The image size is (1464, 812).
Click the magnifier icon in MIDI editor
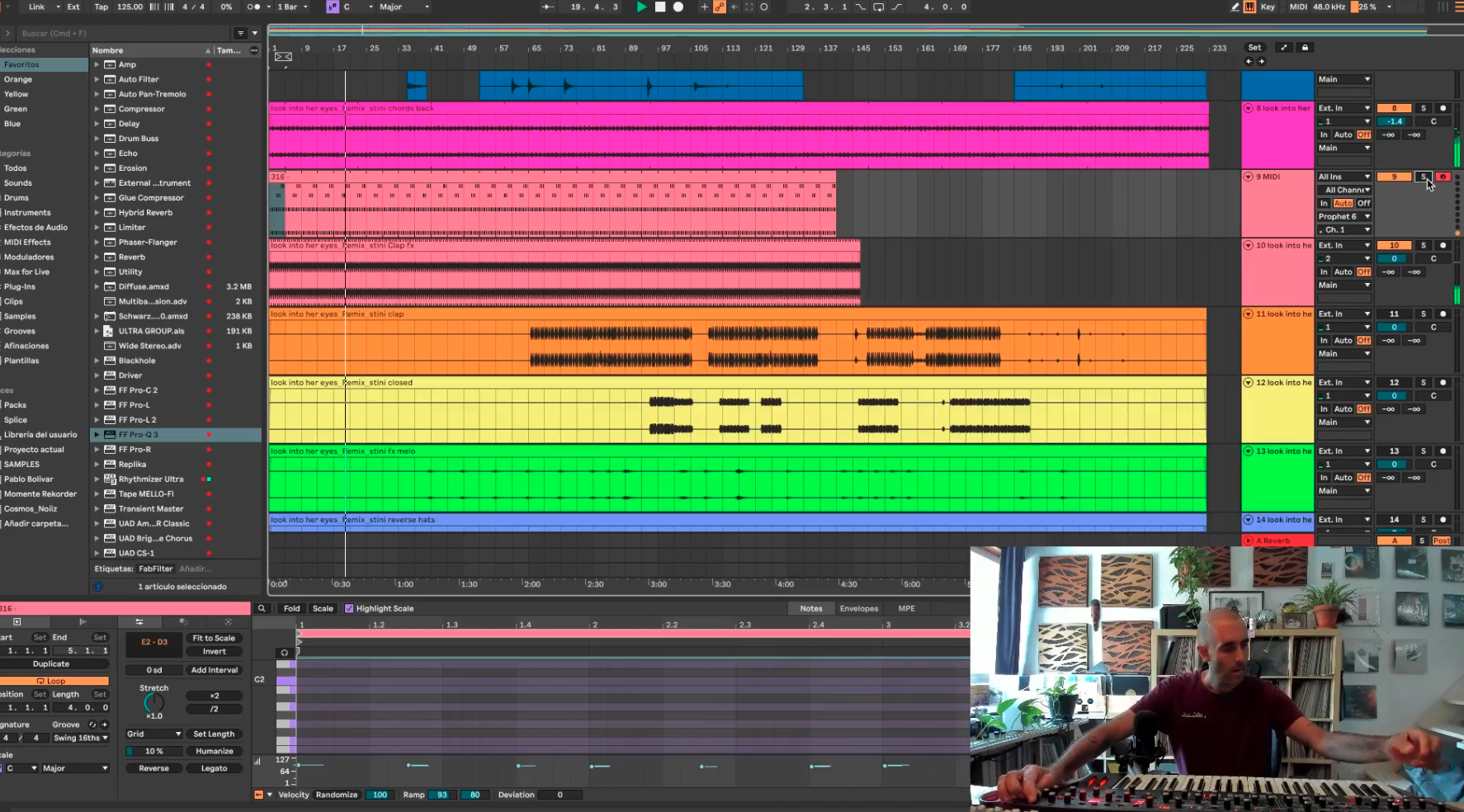(x=262, y=608)
